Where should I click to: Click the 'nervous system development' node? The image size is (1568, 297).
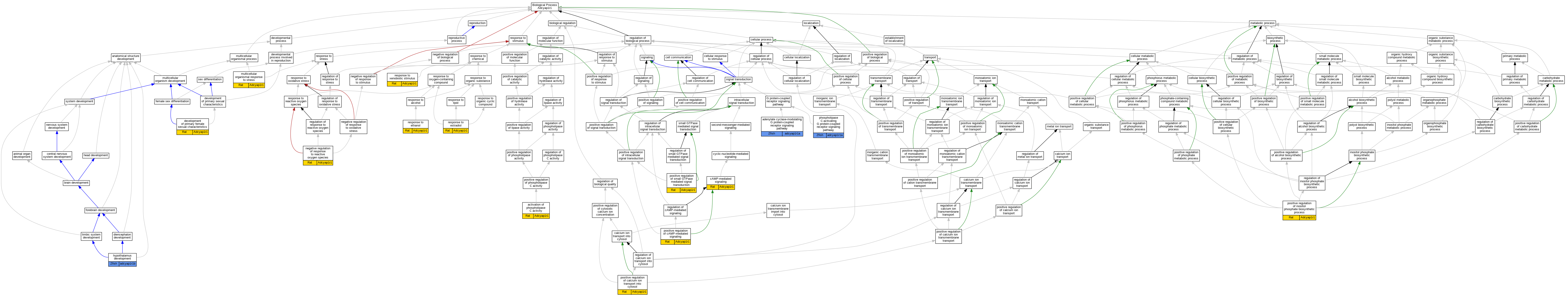(57, 127)
